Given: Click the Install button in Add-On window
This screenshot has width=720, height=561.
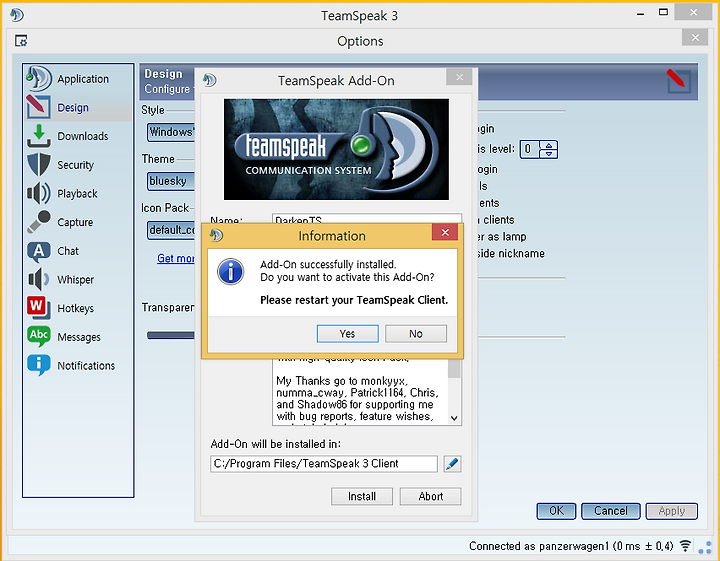Looking at the screenshot, I should point(362,496).
